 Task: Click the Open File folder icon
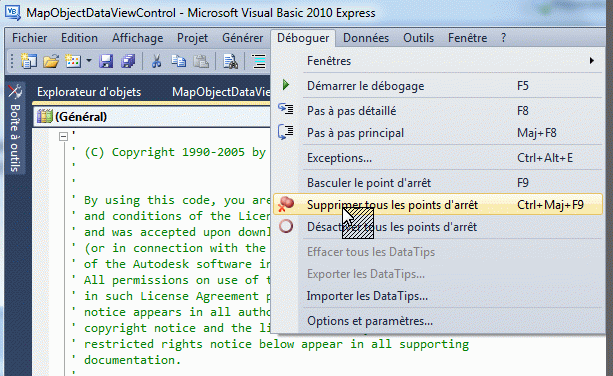tap(51, 61)
